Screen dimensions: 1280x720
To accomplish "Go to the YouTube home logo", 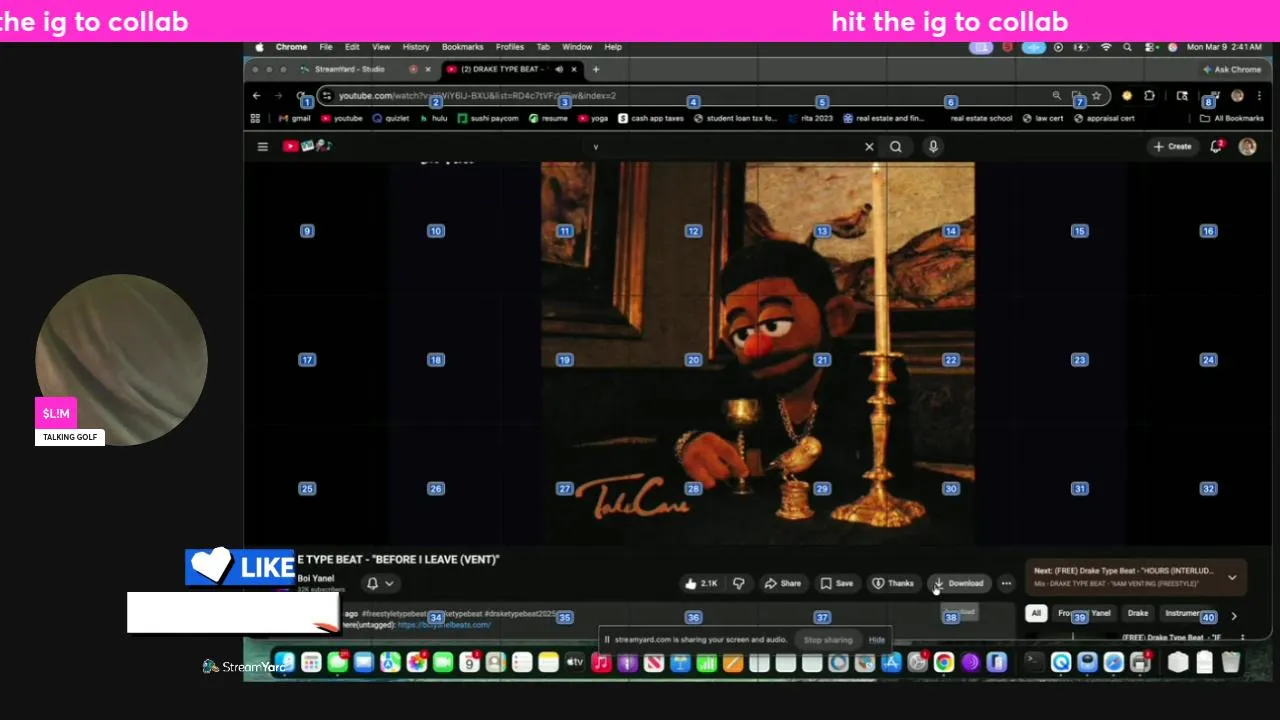I will tap(306, 146).
